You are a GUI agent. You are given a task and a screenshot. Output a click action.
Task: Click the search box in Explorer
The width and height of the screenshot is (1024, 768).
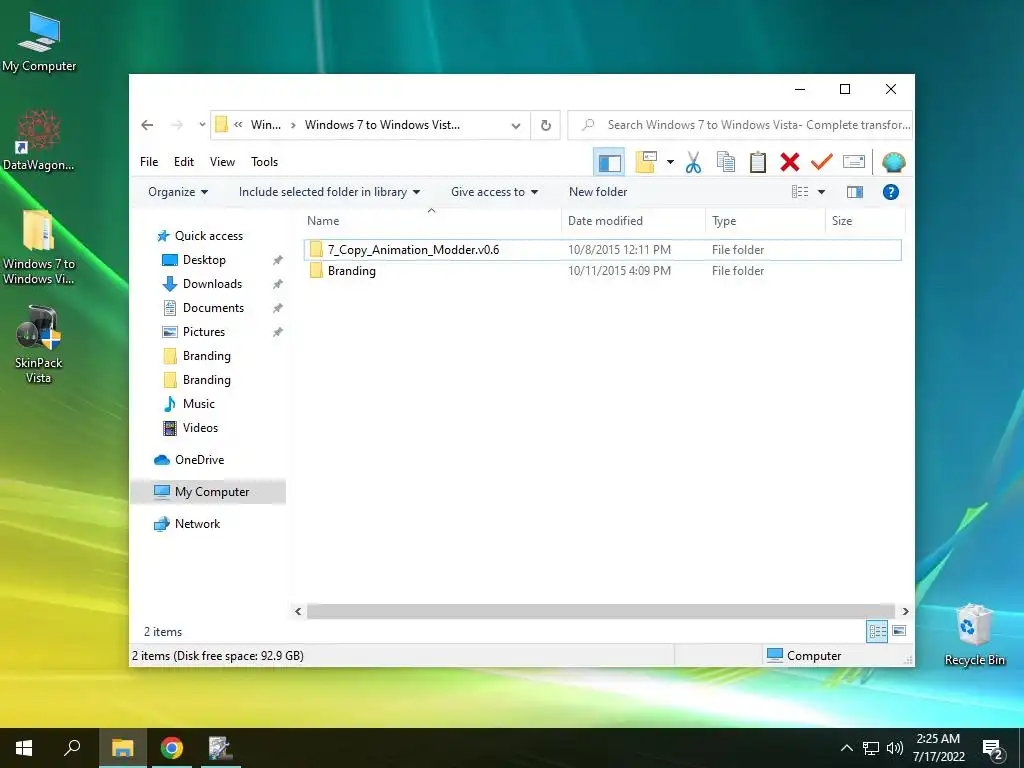740,125
